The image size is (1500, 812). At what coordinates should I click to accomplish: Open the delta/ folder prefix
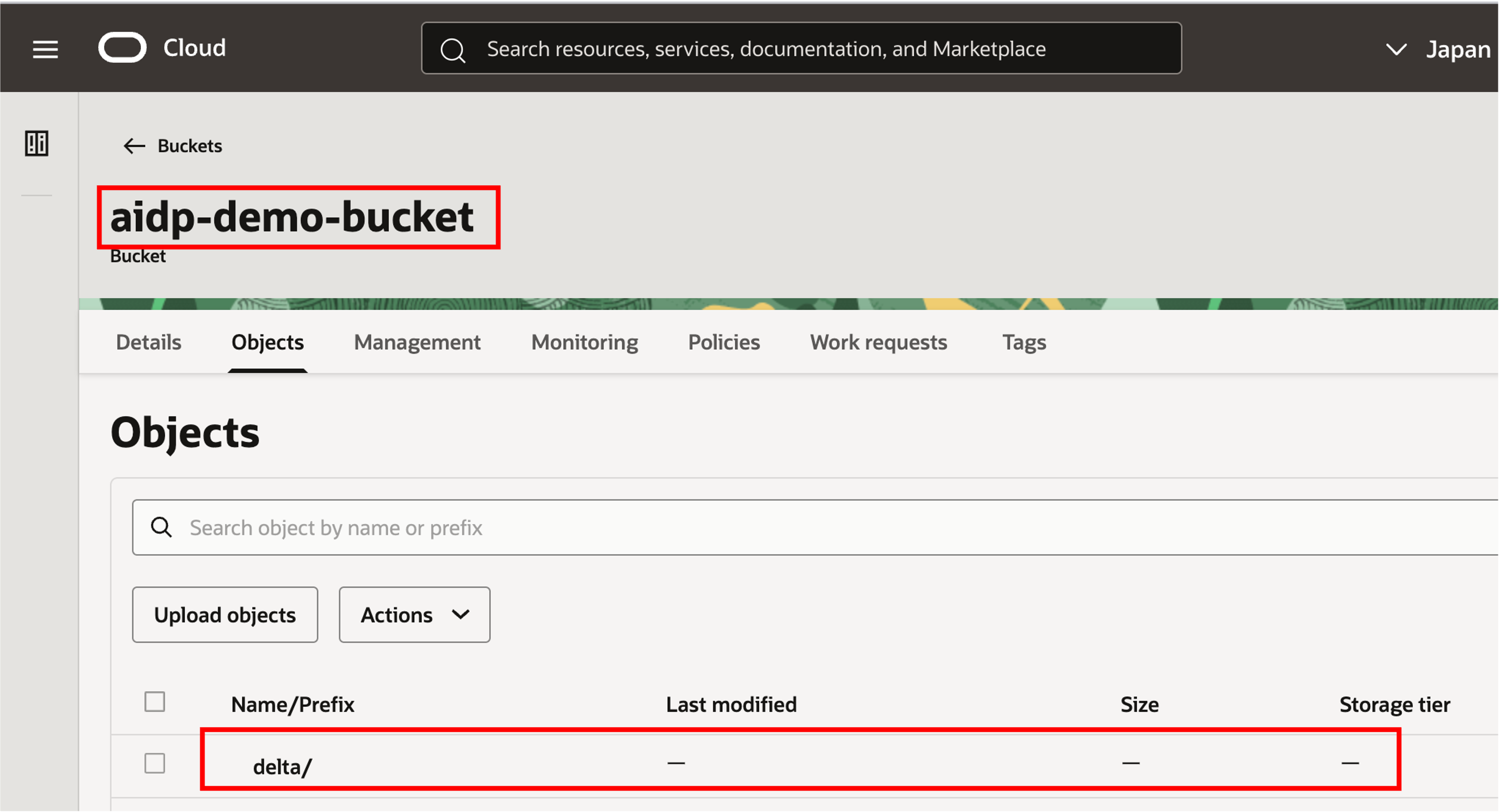coord(282,767)
